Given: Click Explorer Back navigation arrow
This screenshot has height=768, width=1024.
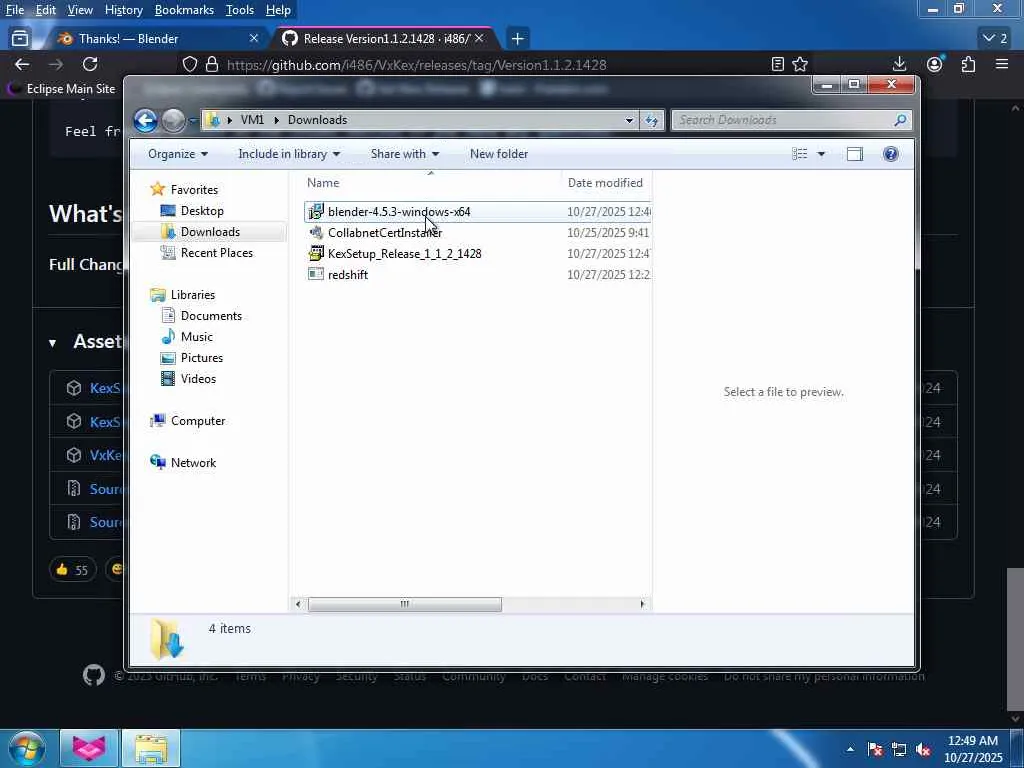Looking at the screenshot, I should (x=146, y=120).
